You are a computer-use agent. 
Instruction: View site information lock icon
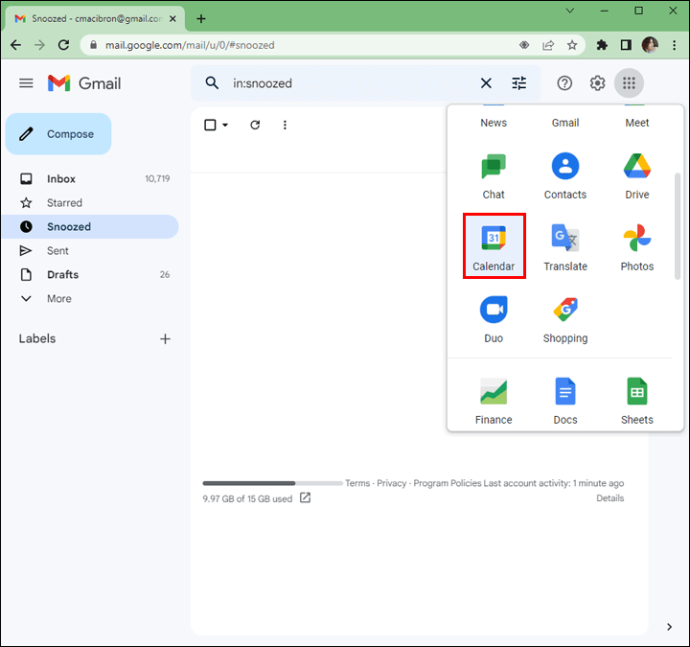(93, 45)
